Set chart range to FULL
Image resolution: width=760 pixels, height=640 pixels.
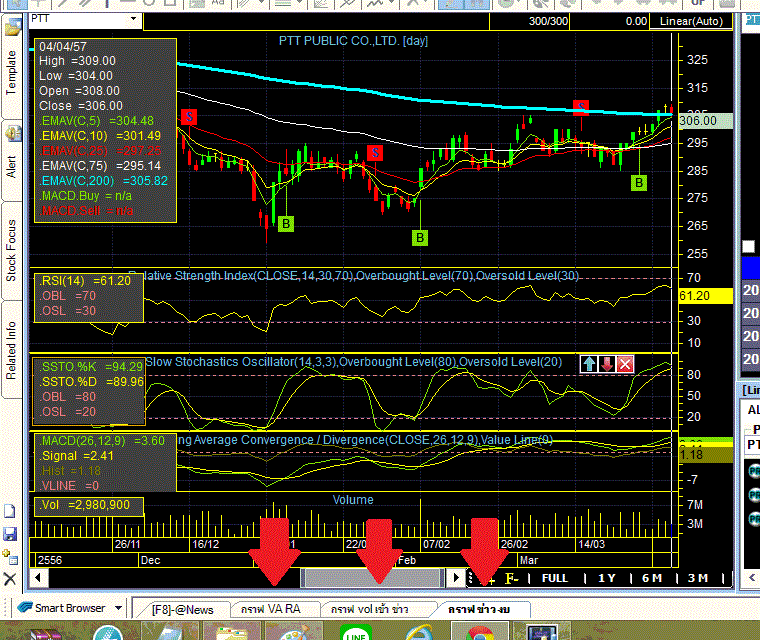tap(554, 578)
